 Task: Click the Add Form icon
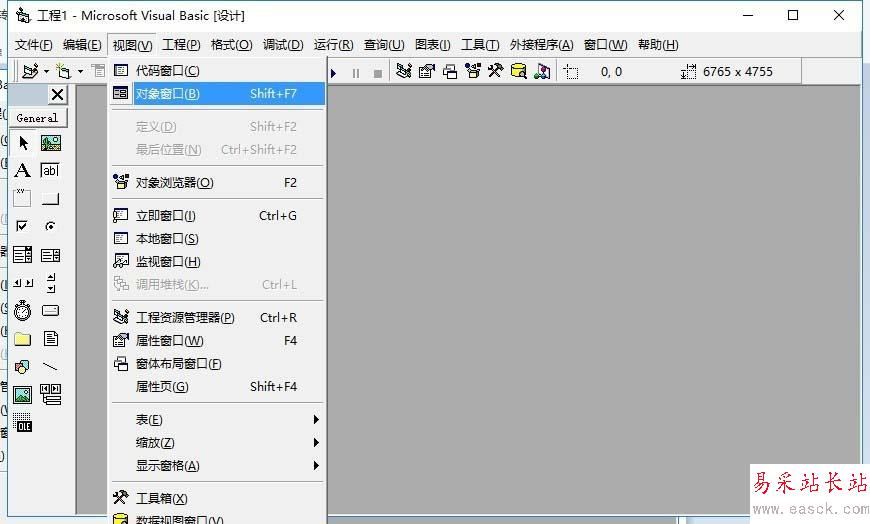(x=64, y=71)
